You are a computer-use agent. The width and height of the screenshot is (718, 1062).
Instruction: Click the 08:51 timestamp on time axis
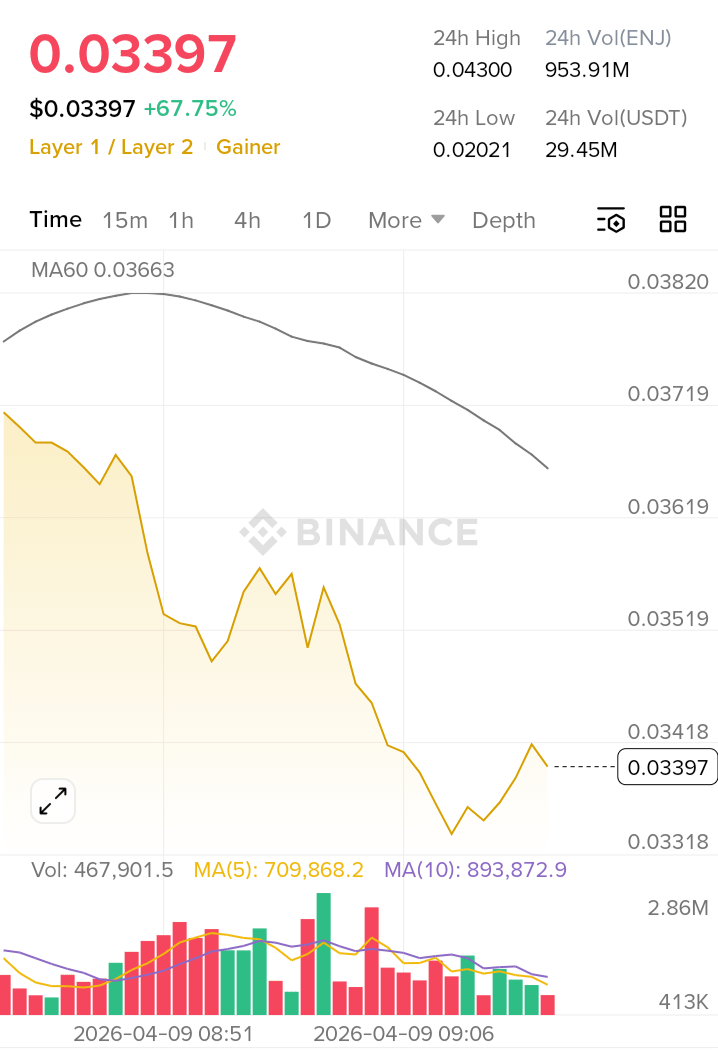tap(163, 1034)
